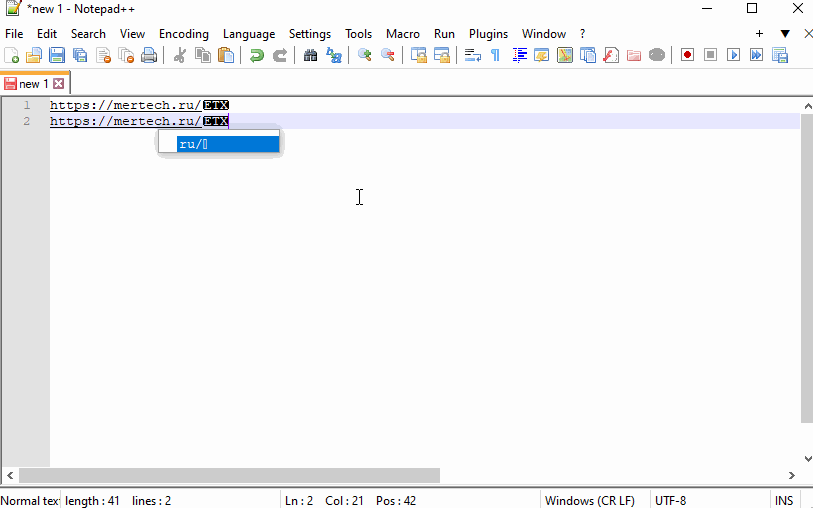813x508 pixels.
Task: Open the Plugins menu
Action: [x=488, y=33]
